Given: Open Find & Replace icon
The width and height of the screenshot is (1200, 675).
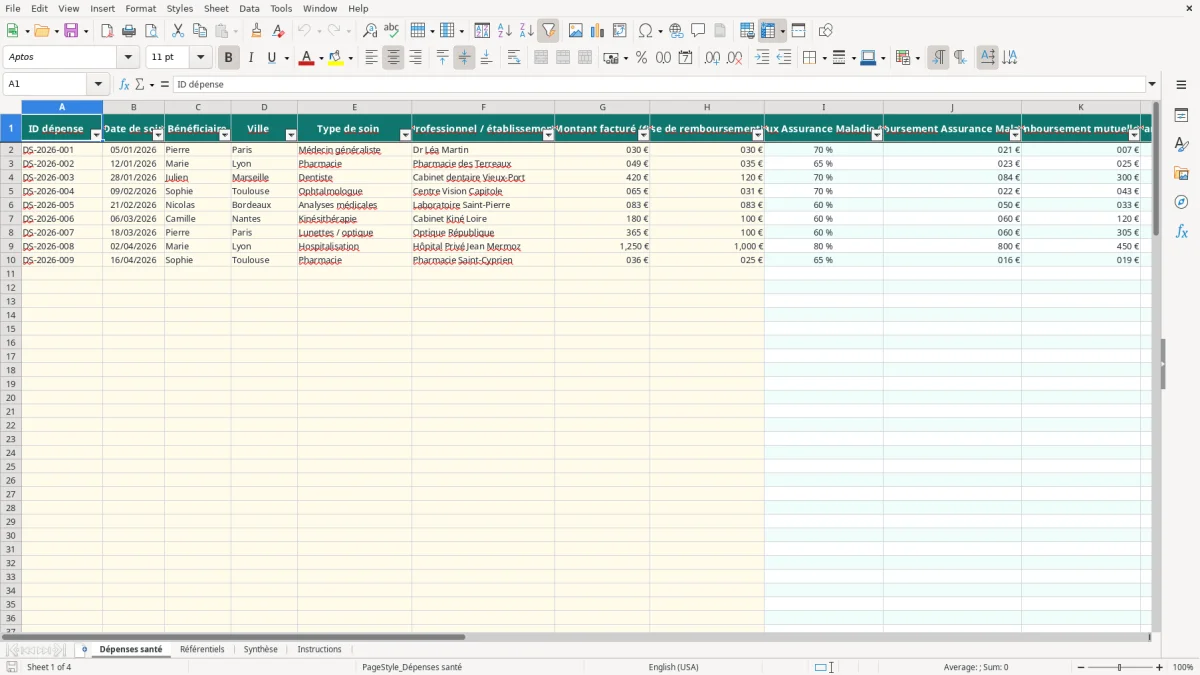Looking at the screenshot, I should (x=370, y=31).
